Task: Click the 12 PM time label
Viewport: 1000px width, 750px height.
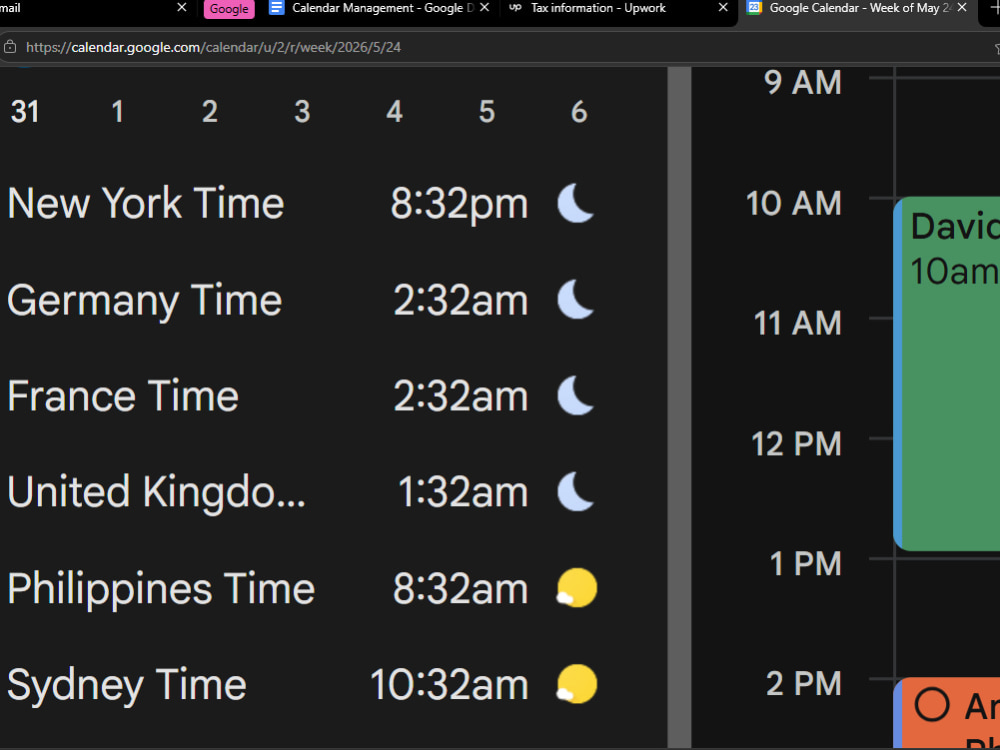Action: click(797, 444)
